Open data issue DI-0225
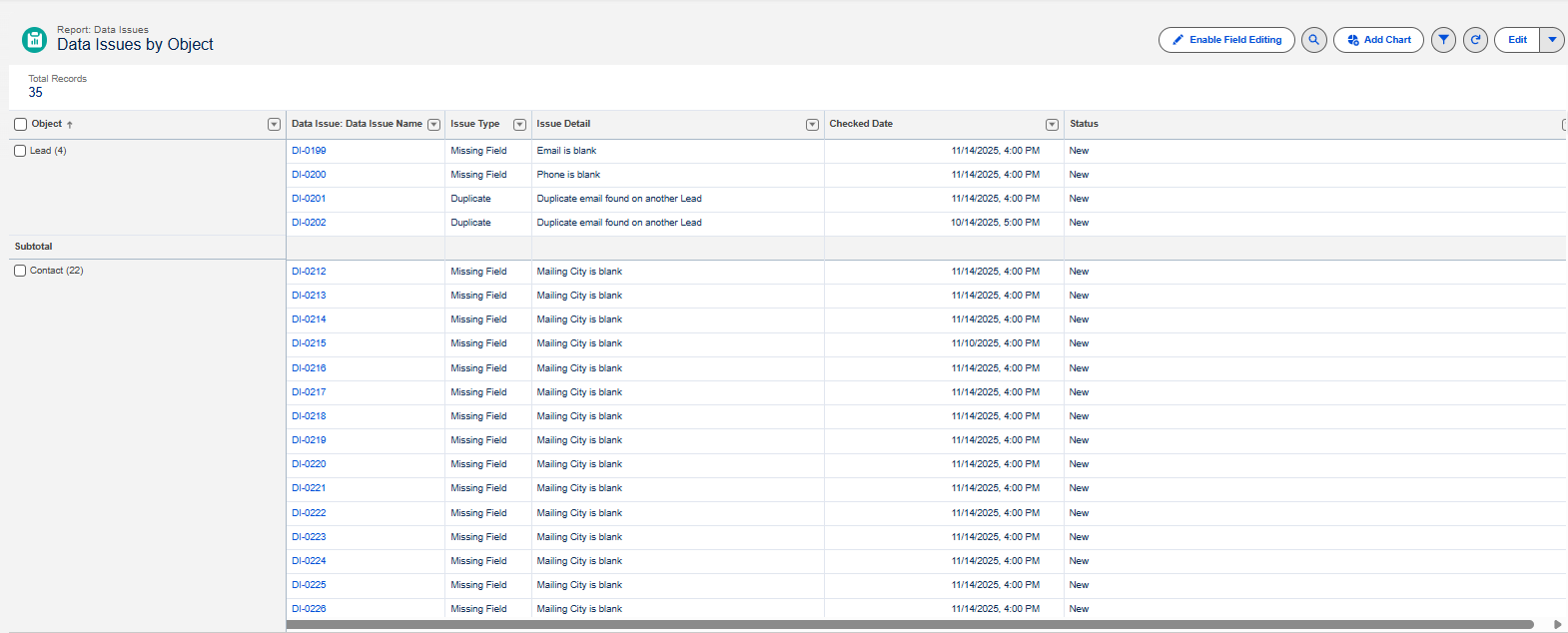The height and width of the screenshot is (633, 1568). click(309, 585)
